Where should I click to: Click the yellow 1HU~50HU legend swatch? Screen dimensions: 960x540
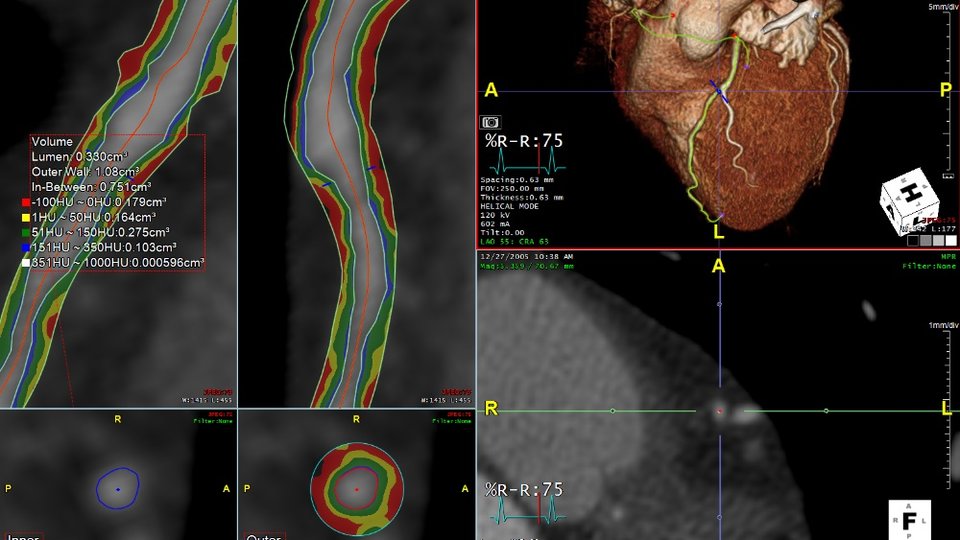tap(26, 217)
